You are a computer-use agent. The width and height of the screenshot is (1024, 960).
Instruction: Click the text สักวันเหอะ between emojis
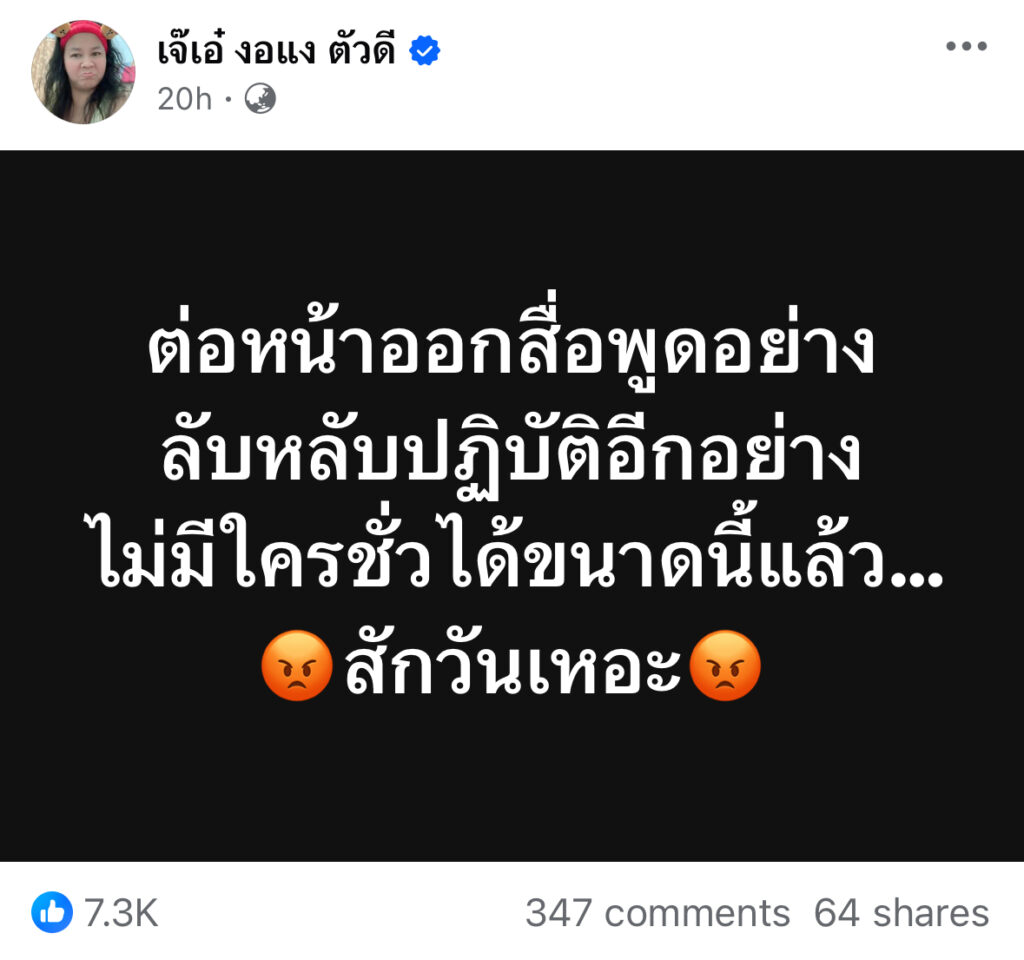click(511, 663)
